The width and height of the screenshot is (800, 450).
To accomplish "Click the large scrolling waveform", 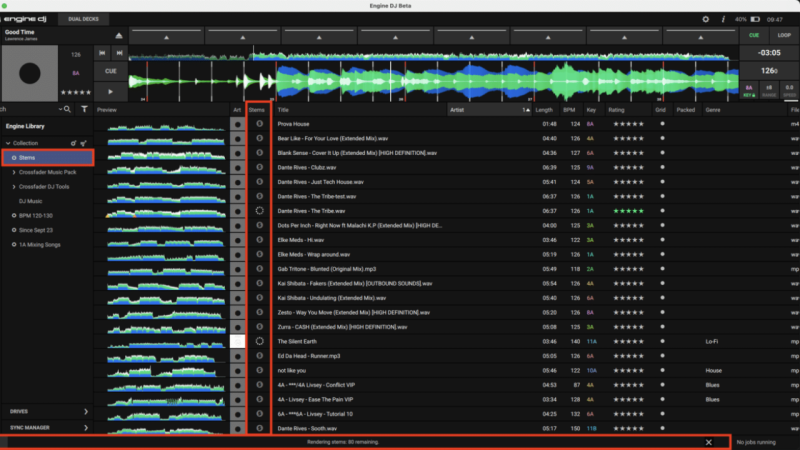I will 434,82.
